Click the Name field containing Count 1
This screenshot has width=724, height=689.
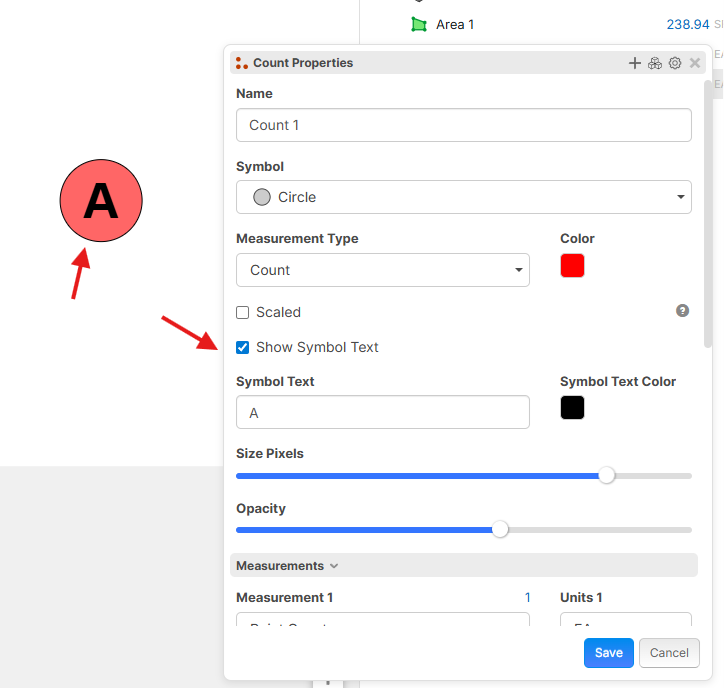464,125
